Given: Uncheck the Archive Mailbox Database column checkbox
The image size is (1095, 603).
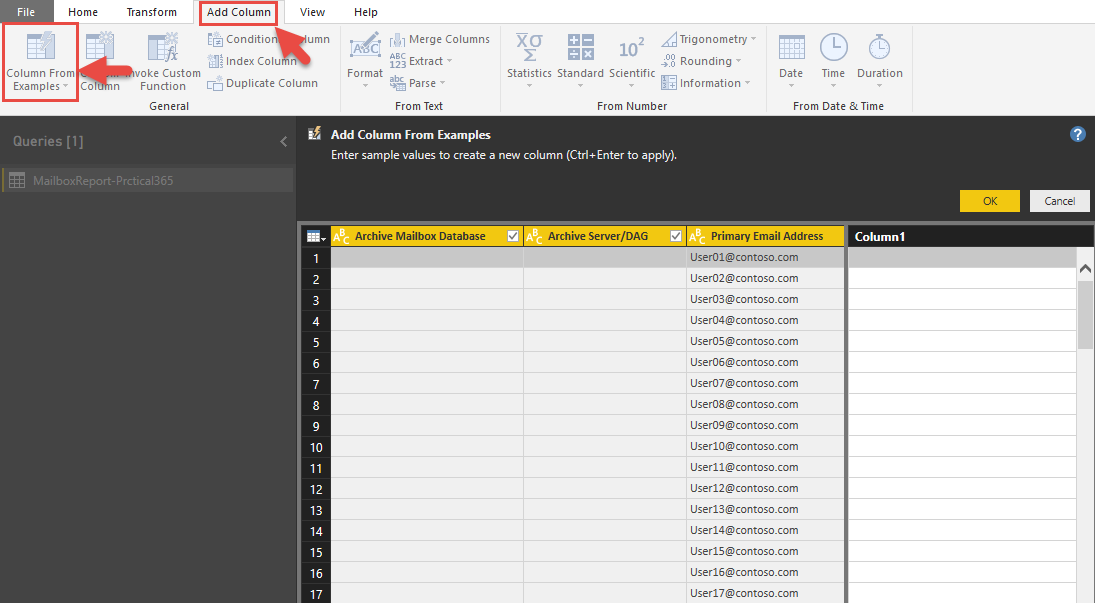Looking at the screenshot, I should point(513,235).
